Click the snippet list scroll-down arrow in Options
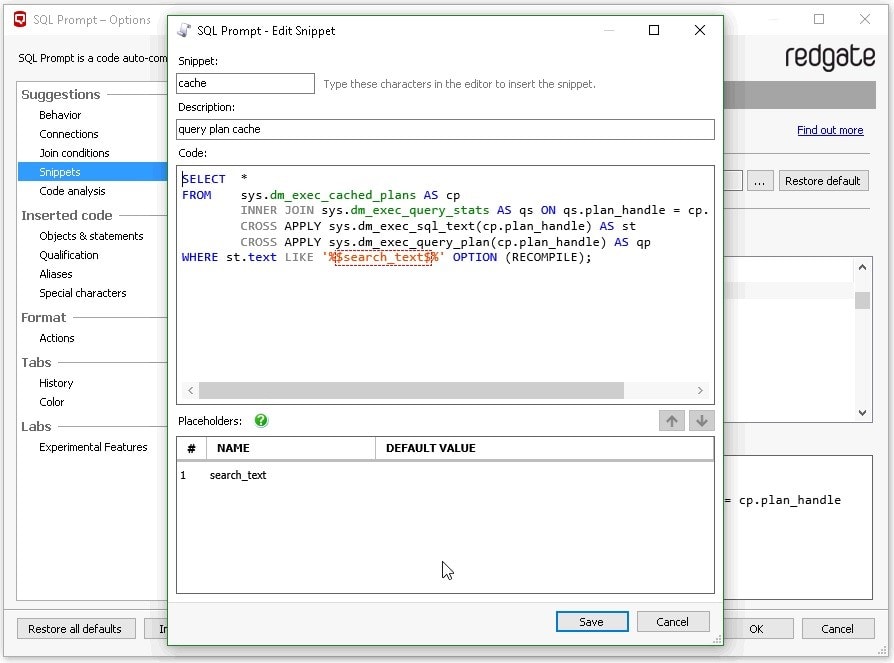Image resolution: width=894 pixels, height=663 pixels. tap(862, 413)
